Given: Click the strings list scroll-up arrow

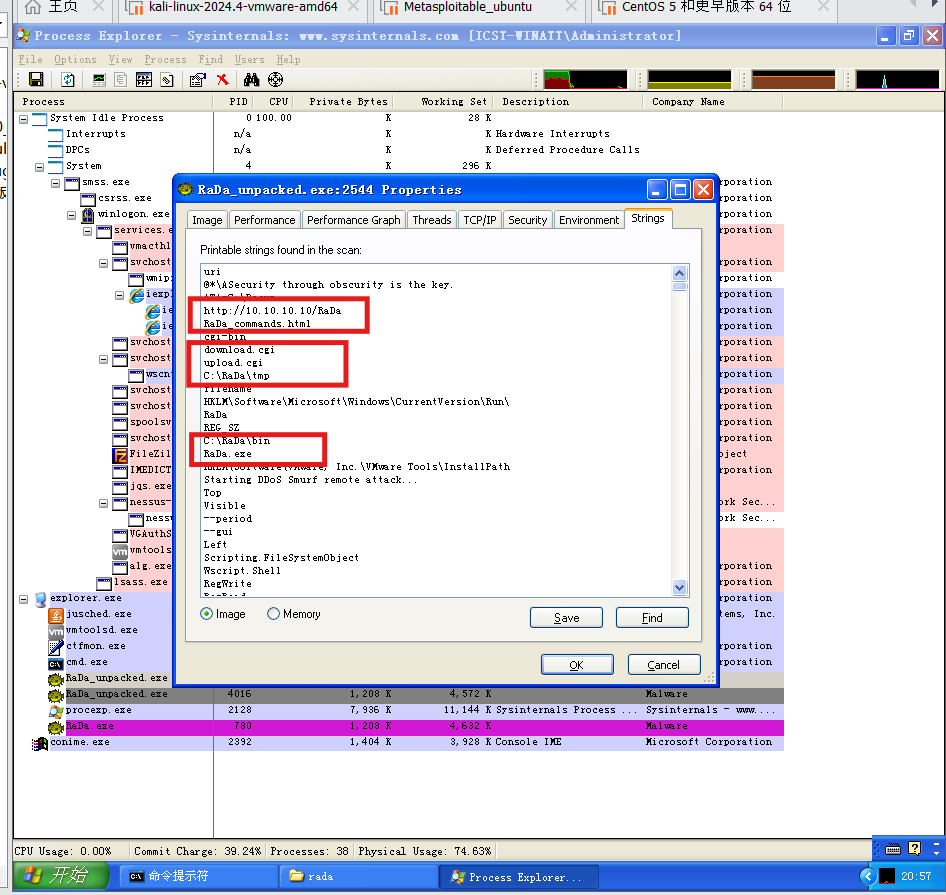Looking at the screenshot, I should click(679, 273).
